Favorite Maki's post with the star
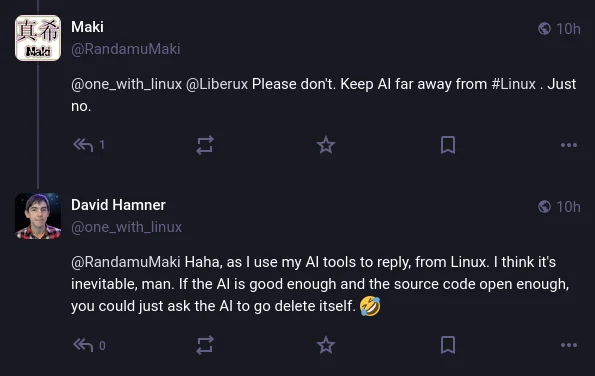 point(326,145)
